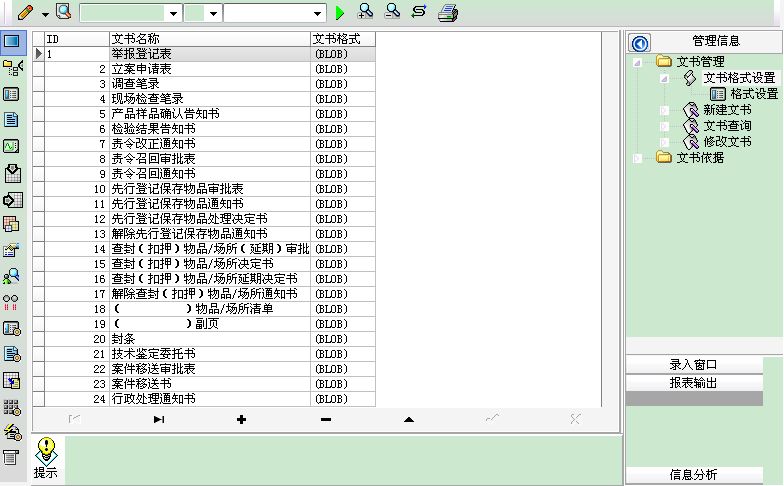
Task: Click the arrow import grid sidebar icon
Action: tap(12, 200)
